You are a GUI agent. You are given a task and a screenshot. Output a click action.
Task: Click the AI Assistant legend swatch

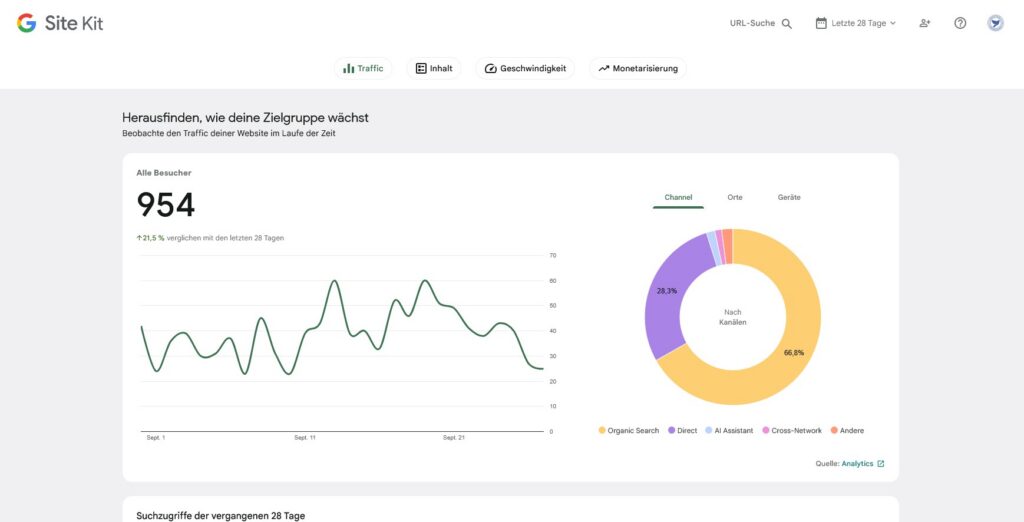pos(709,431)
